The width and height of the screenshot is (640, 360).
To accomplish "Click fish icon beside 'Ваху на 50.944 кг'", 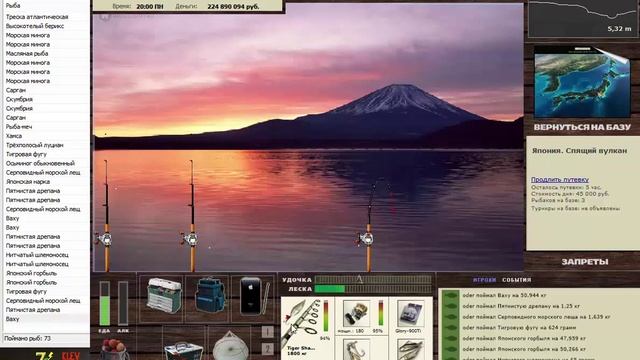I will tap(451, 295).
